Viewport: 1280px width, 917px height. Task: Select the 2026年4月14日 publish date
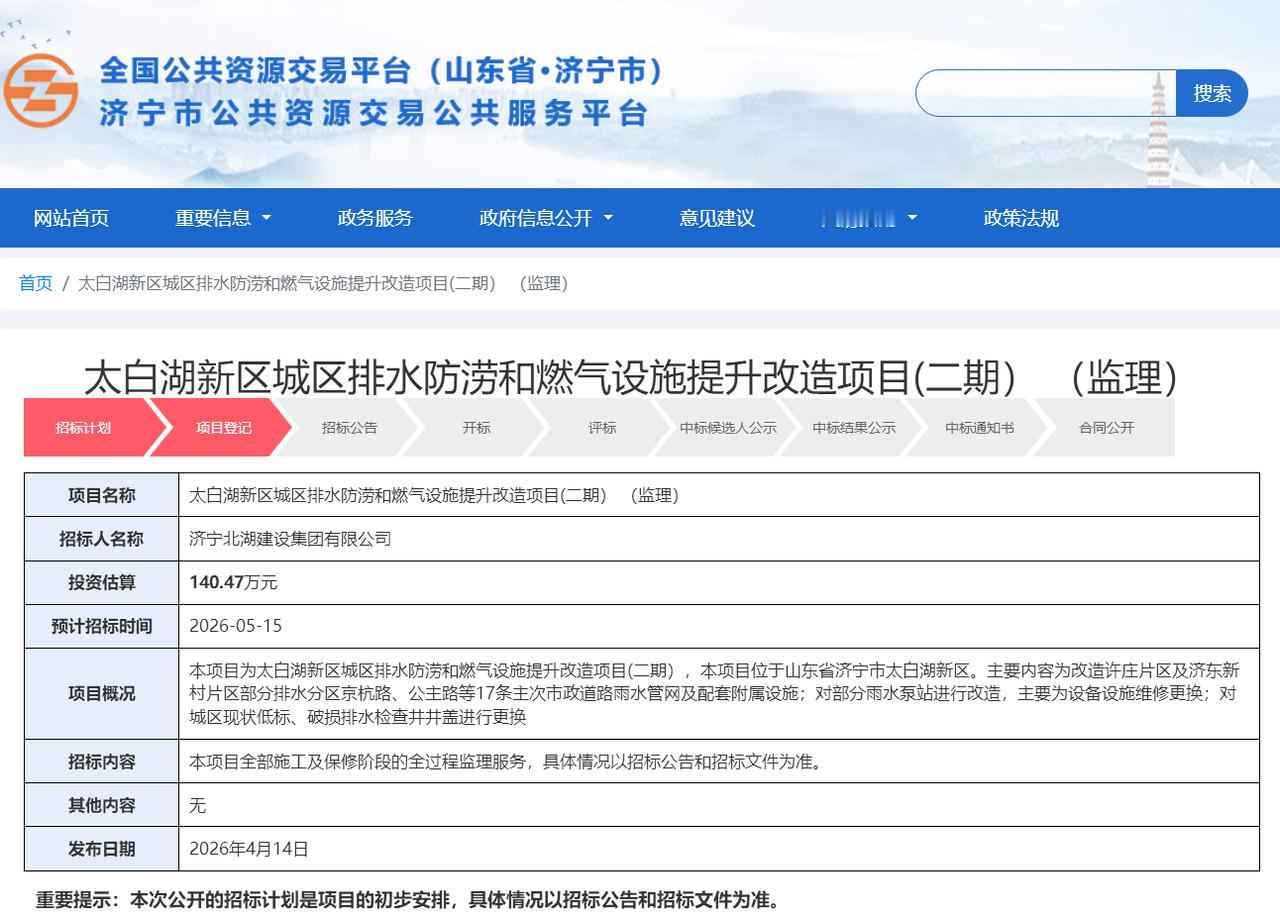(249, 849)
